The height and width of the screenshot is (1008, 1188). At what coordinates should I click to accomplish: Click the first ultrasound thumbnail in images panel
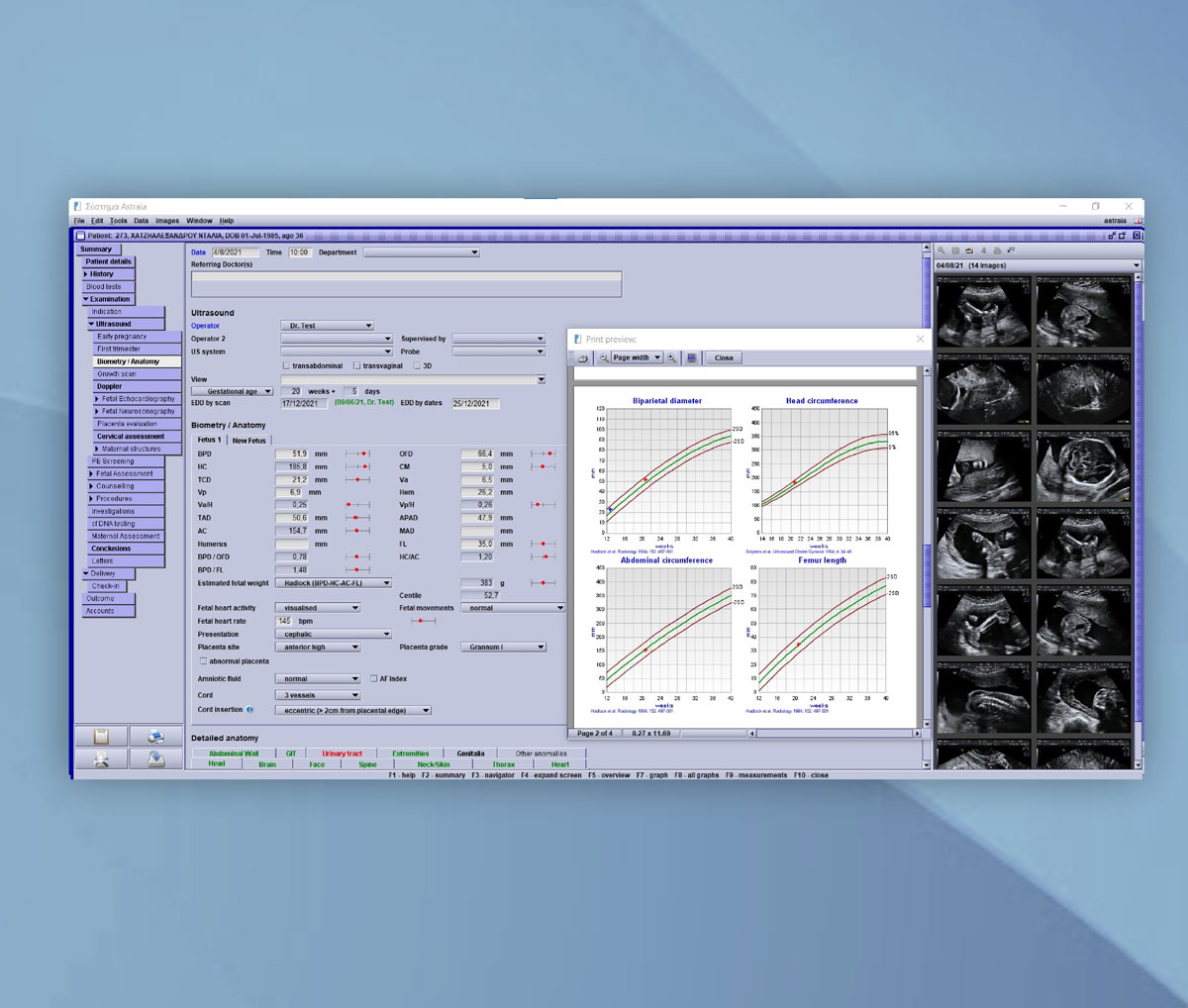click(984, 312)
